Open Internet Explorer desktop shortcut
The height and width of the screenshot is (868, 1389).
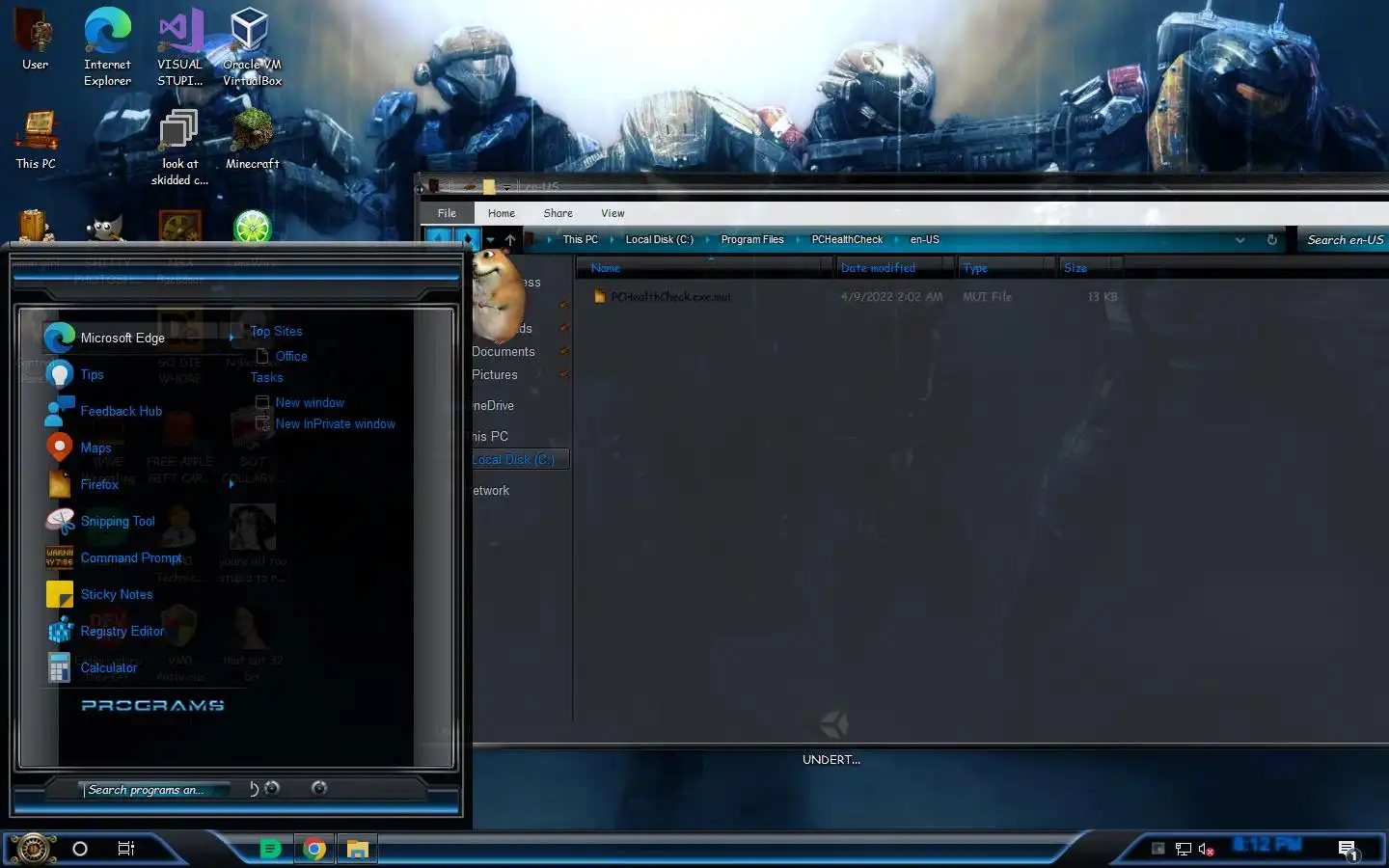pyautogui.click(x=107, y=47)
